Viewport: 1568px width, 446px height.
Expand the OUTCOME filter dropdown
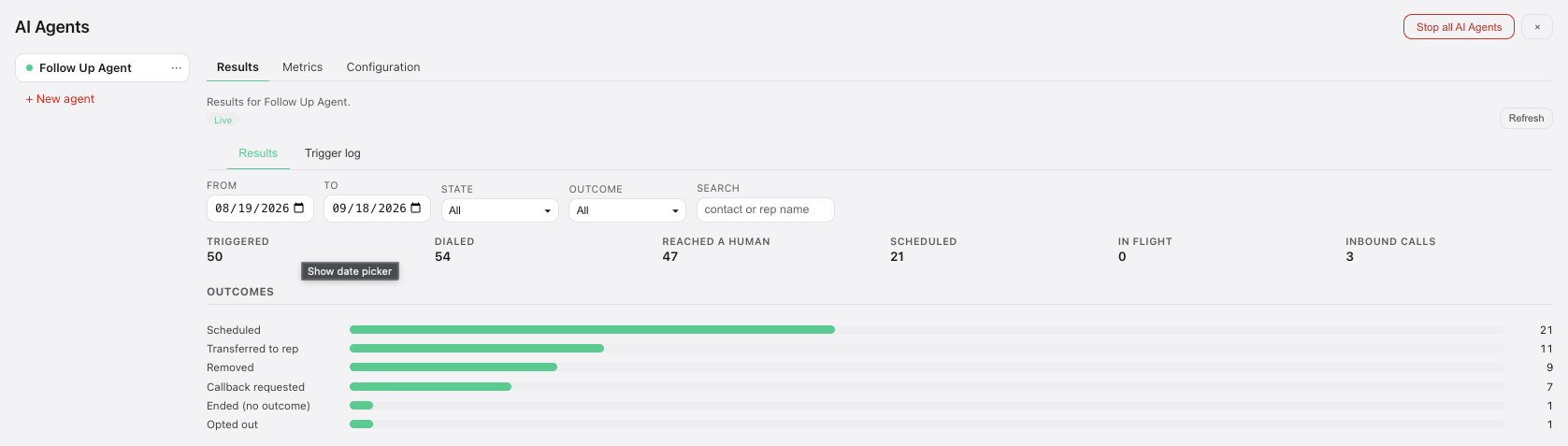627,210
